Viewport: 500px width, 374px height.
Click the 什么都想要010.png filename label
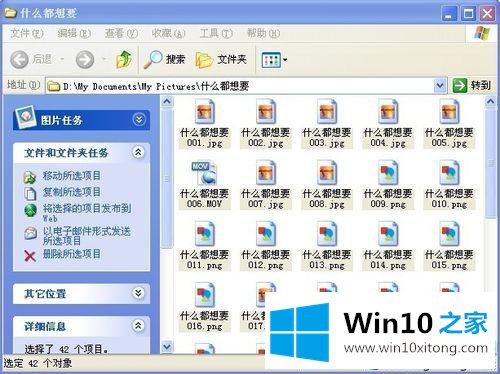tap(449, 199)
